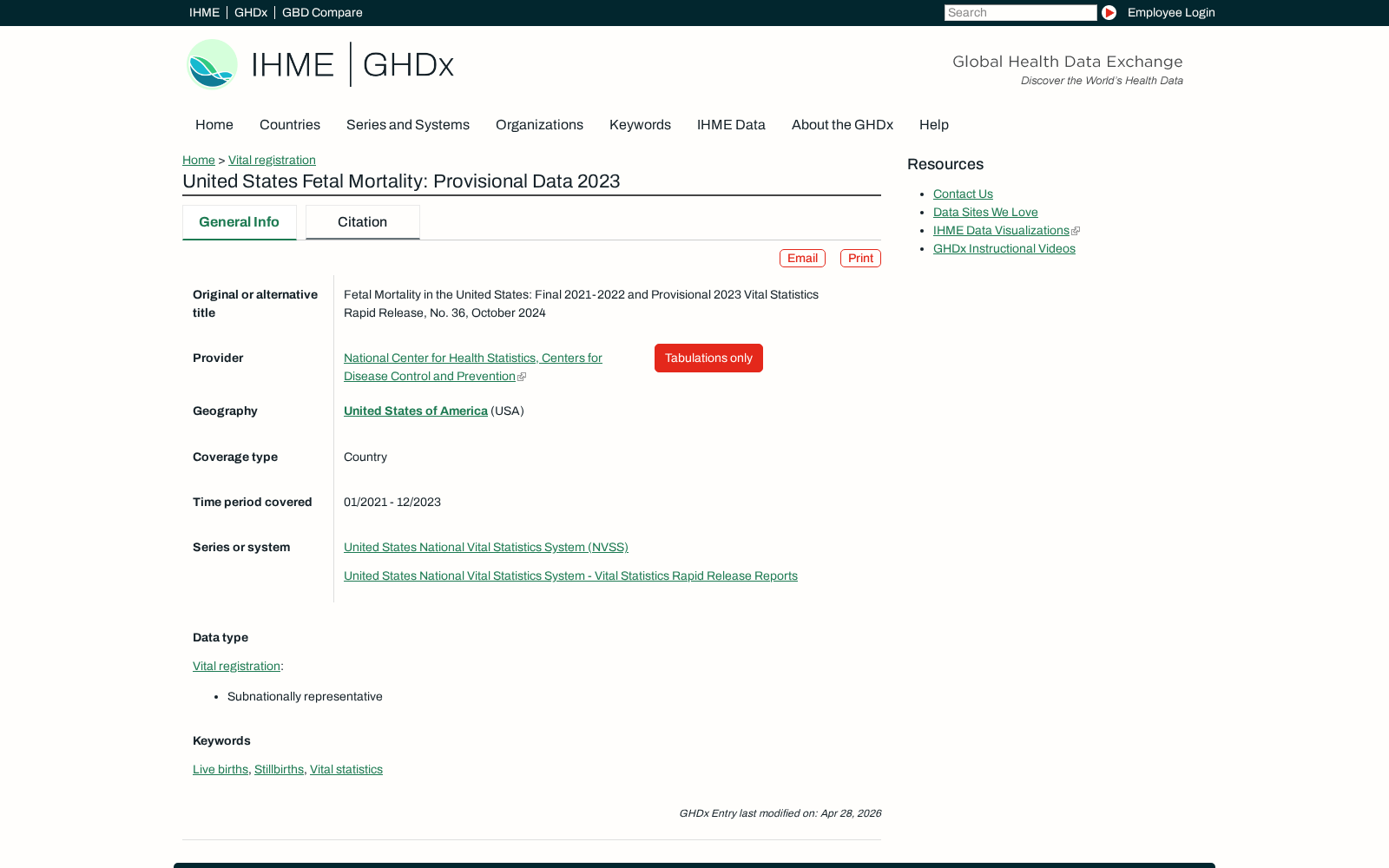The height and width of the screenshot is (868, 1389).
Task: Click the Tabulations only badge
Action: 708,358
